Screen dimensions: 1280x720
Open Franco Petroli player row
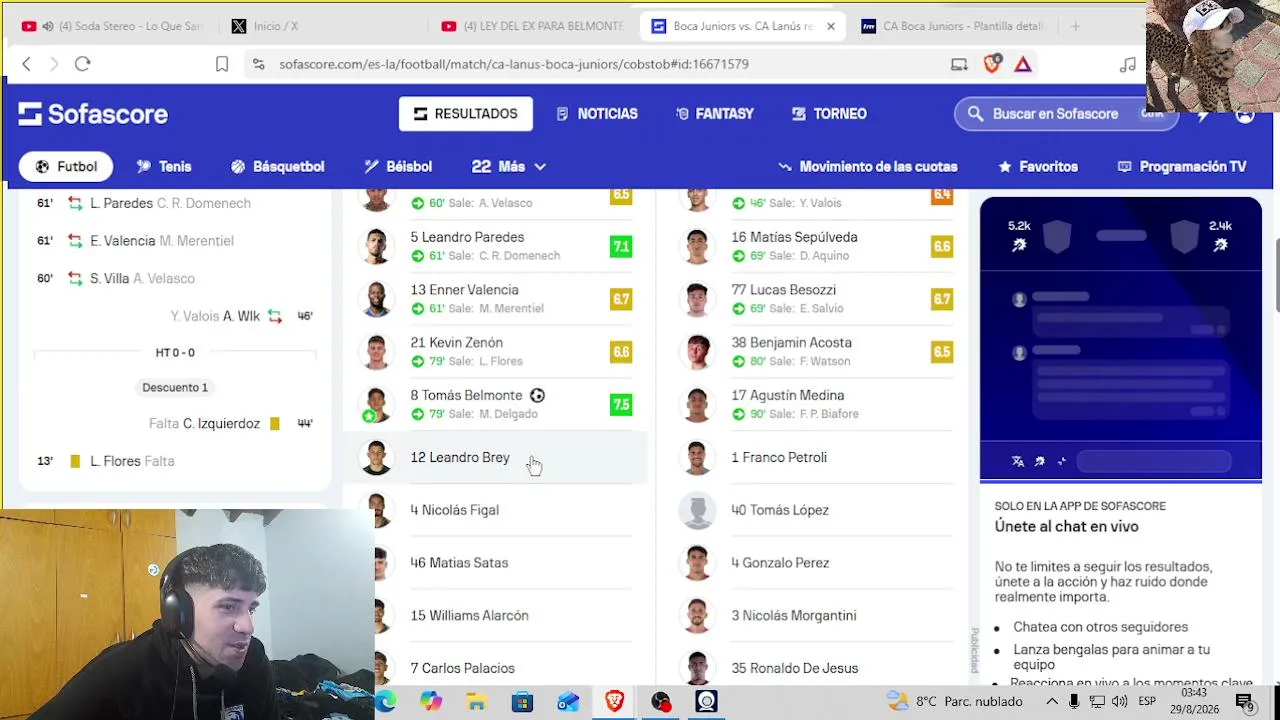tap(816, 457)
